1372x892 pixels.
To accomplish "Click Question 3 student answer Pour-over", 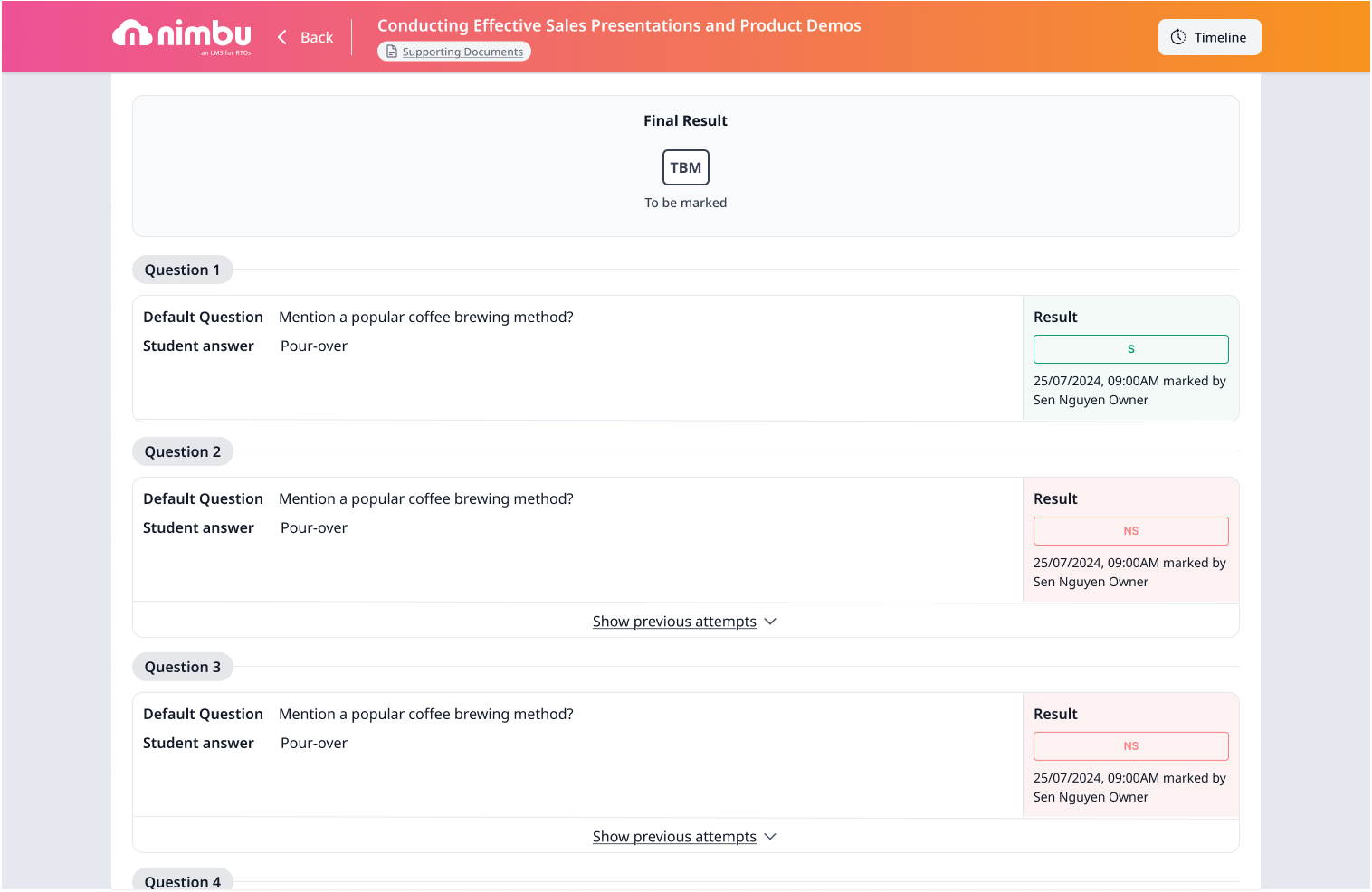I will coord(314,743).
